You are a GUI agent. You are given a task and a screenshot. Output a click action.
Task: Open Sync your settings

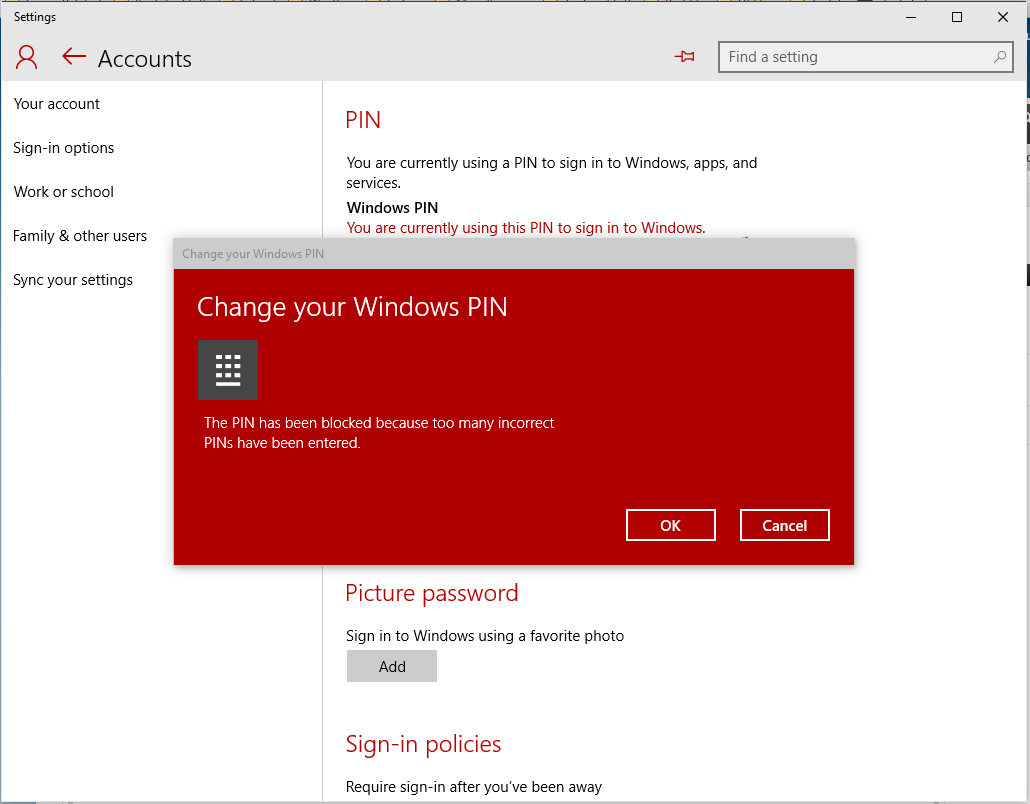pos(73,279)
